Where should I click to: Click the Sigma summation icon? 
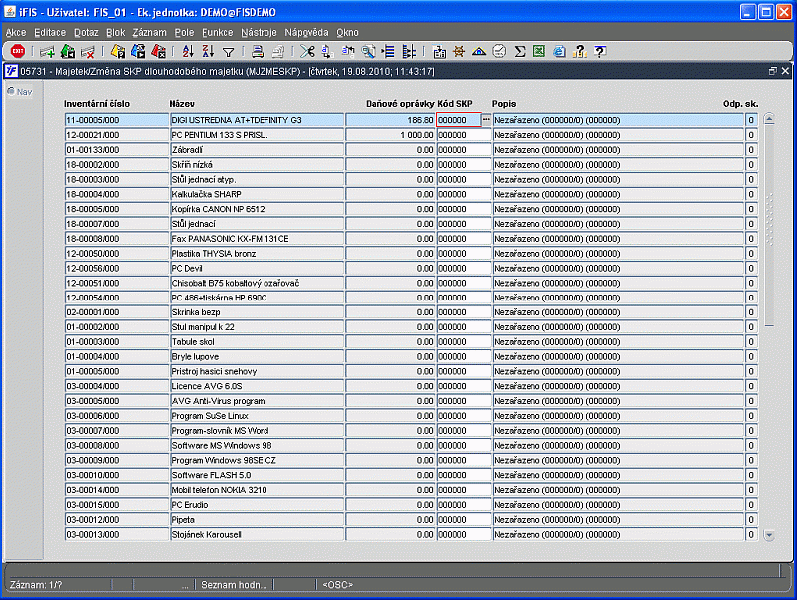coord(519,51)
